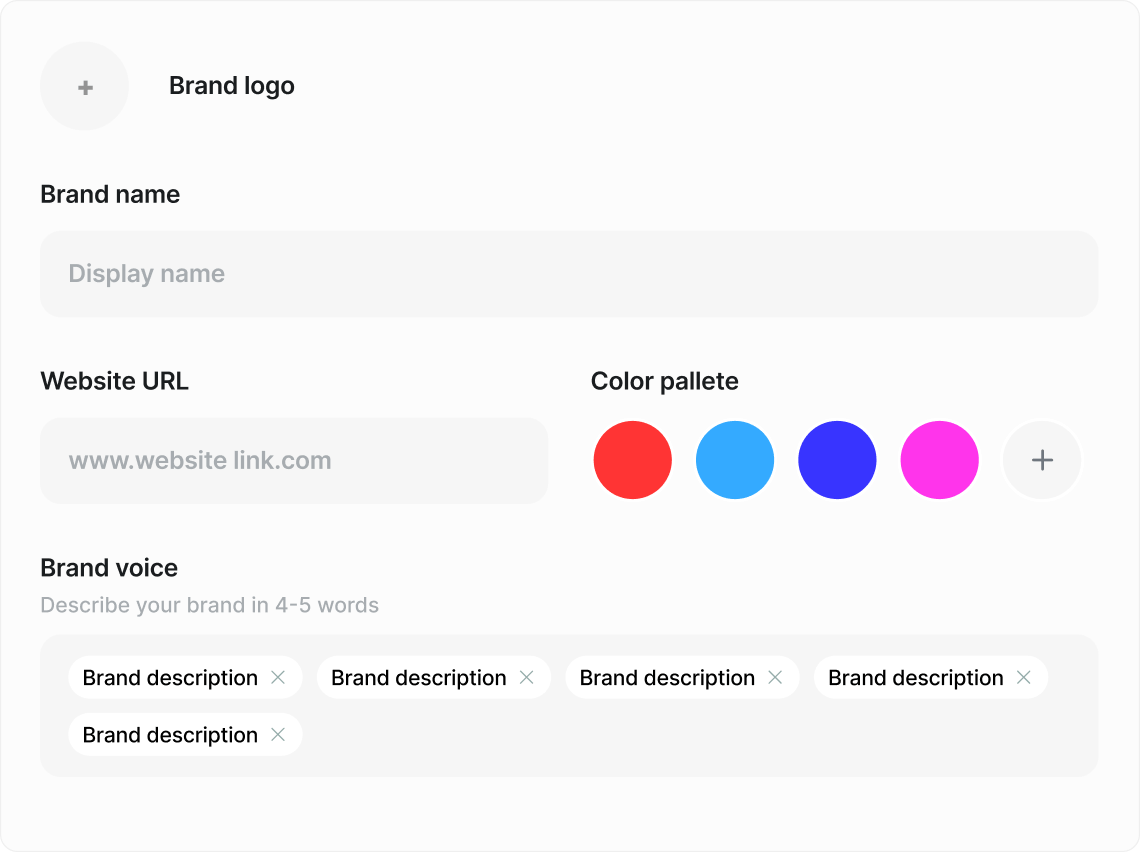Screen dimensions: 1140x852
Task: Focus the Display name input field
Action: (x=568, y=274)
